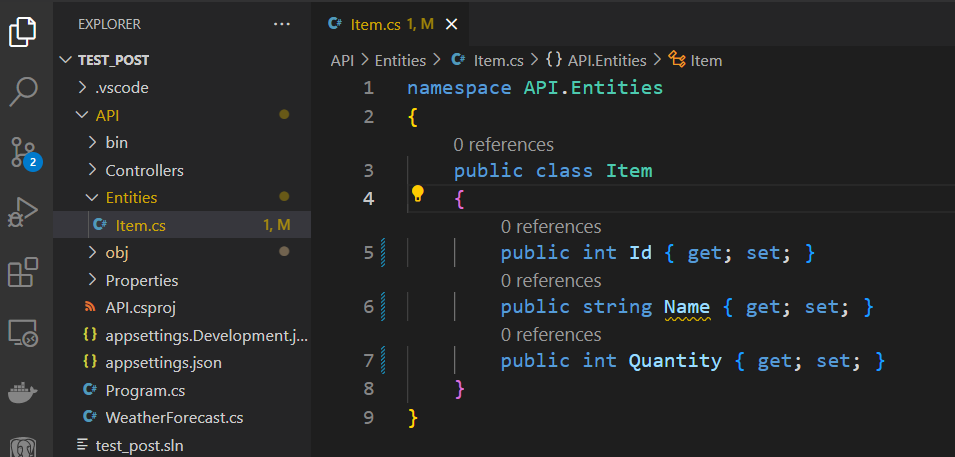Open test_post.sln file
Screen dimensions: 955x457
click(x=182, y=445)
